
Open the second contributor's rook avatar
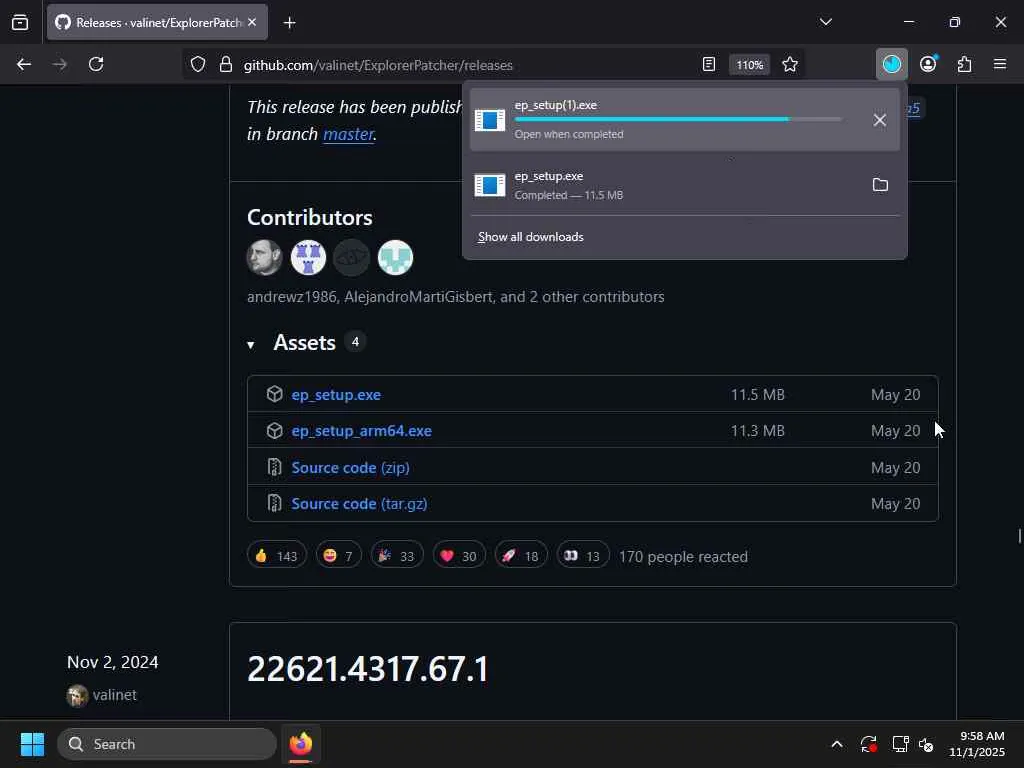point(308,257)
